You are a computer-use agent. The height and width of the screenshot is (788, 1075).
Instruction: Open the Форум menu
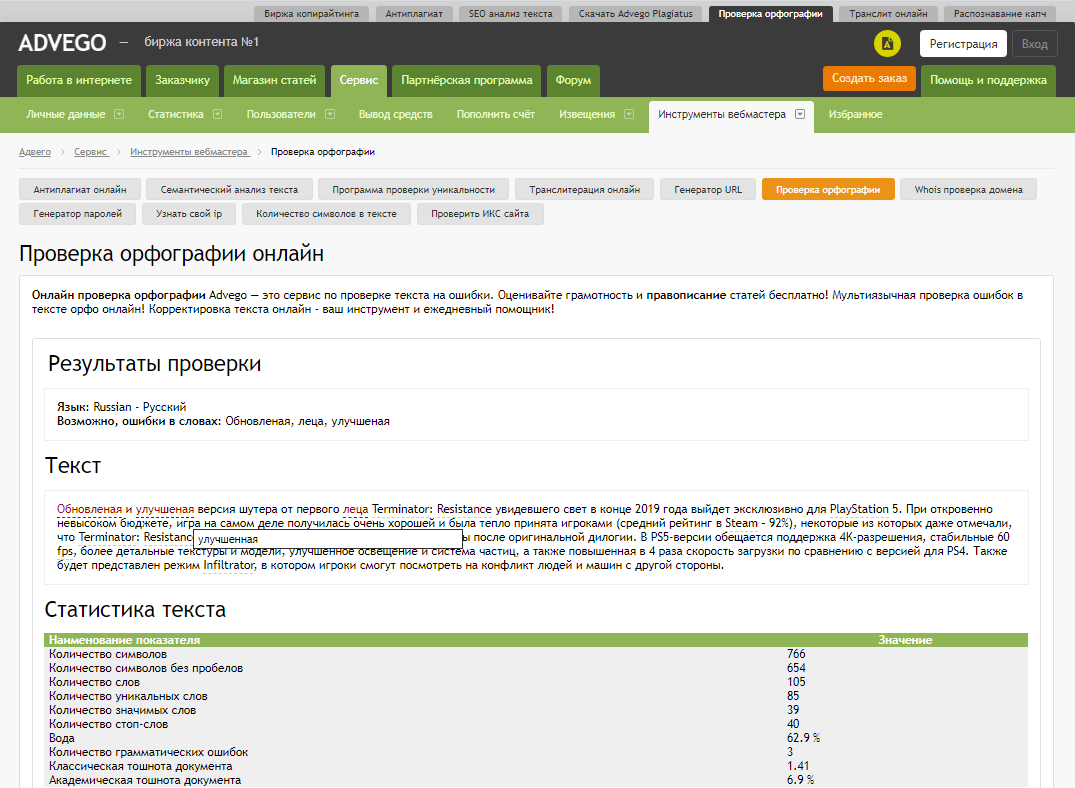[x=572, y=79]
